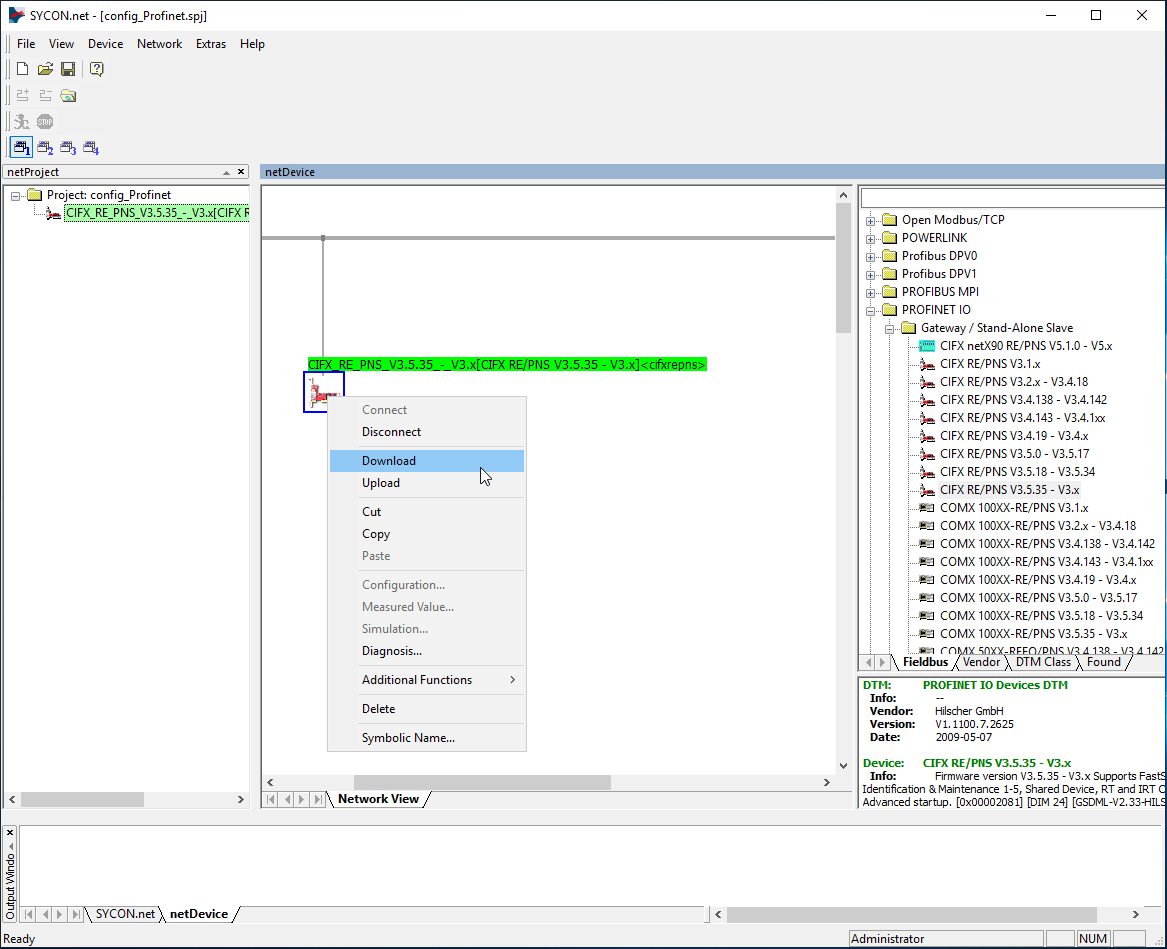Image resolution: width=1167 pixels, height=949 pixels.
Task: Save the project using the floppy disk icon
Action: (x=68, y=69)
